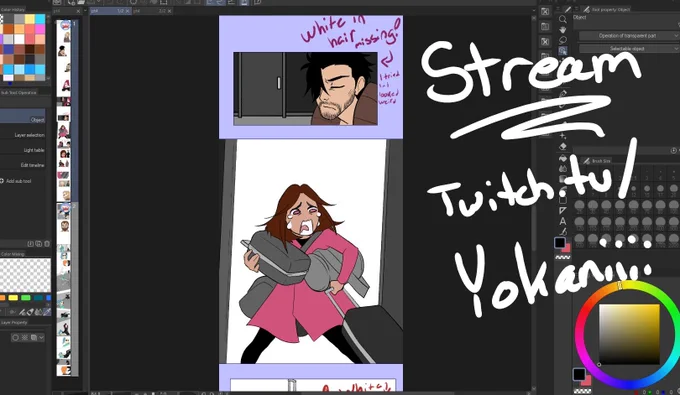This screenshot has height=395, width=680.
Task: Select the Operation object tool
Action: 562,50
